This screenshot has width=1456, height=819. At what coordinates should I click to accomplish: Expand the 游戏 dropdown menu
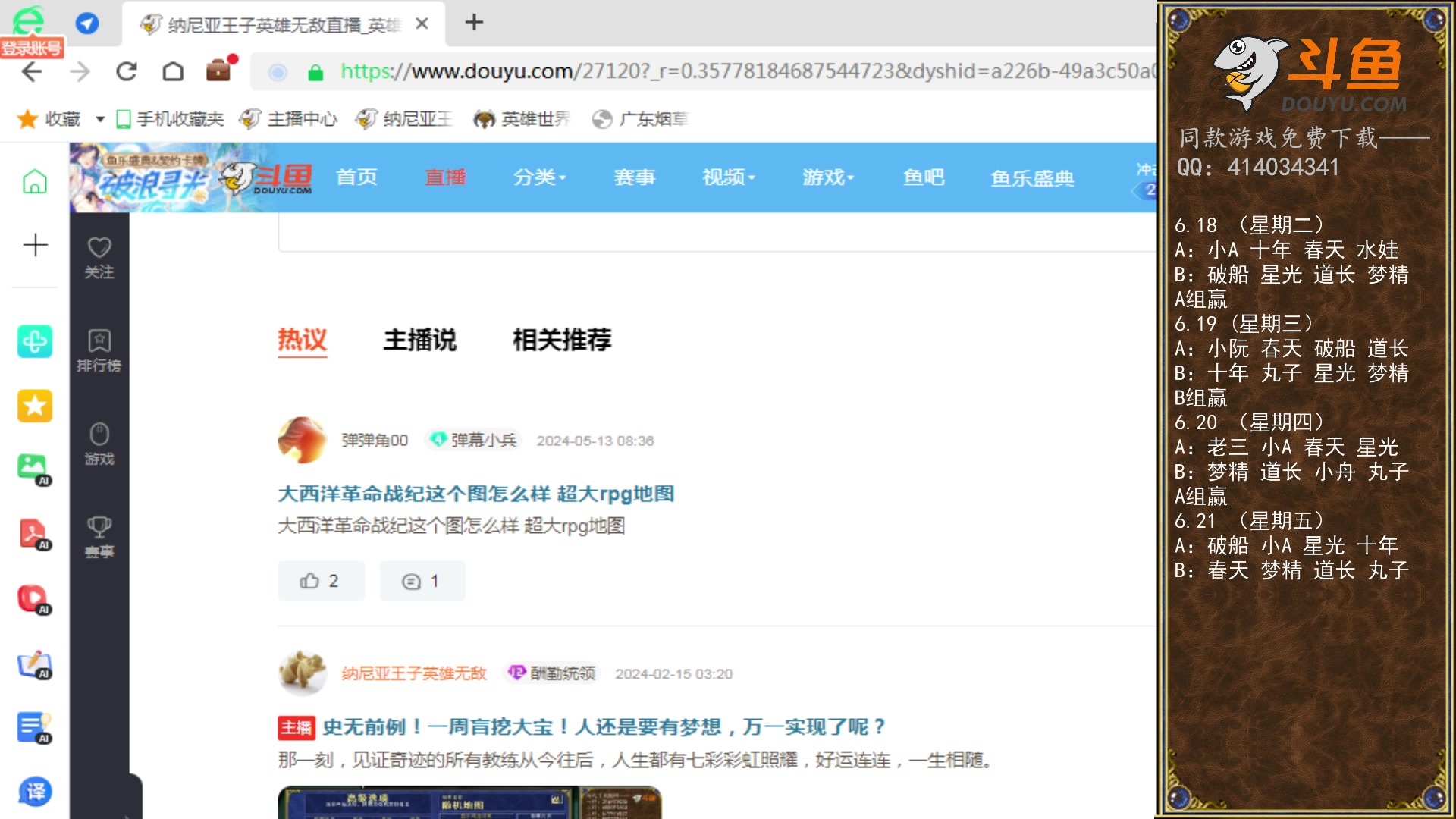pos(828,177)
